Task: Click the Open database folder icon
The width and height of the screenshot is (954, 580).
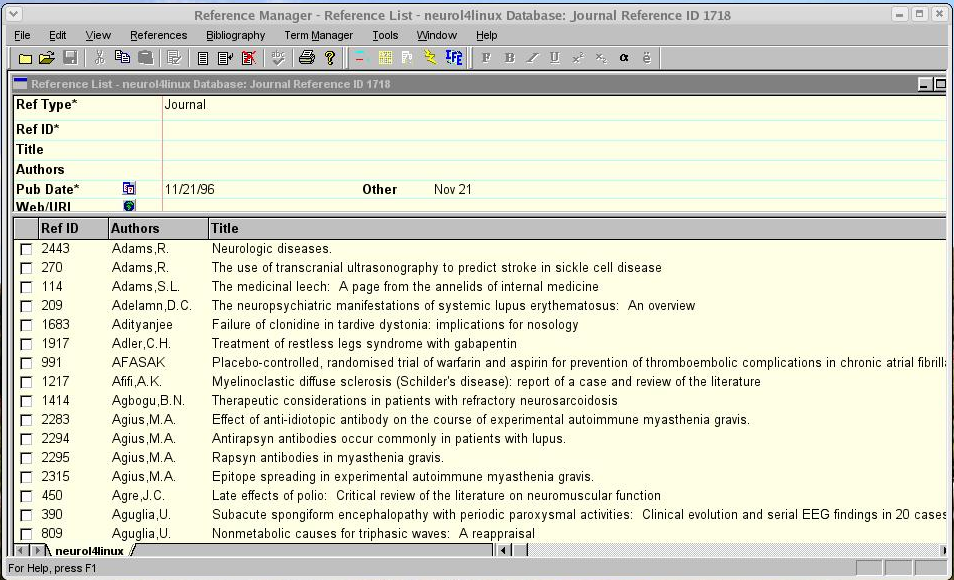Action: 46,58
